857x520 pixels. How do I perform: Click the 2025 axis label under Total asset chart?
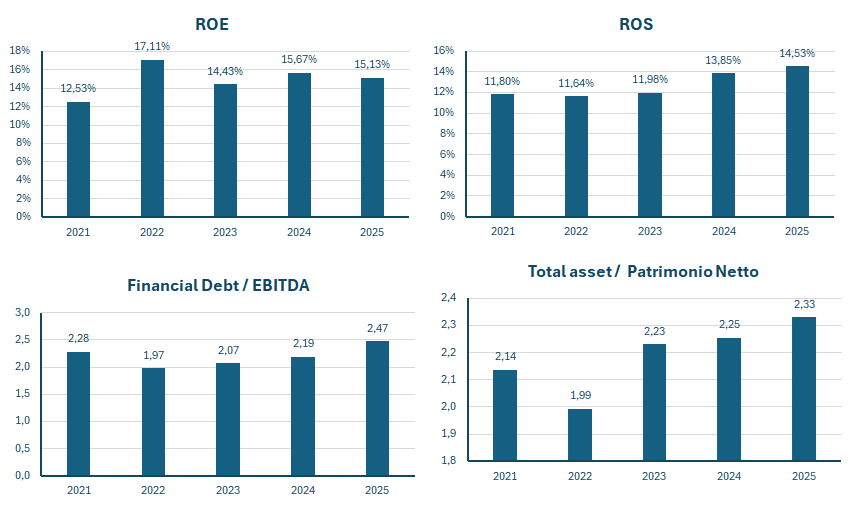[x=804, y=476]
